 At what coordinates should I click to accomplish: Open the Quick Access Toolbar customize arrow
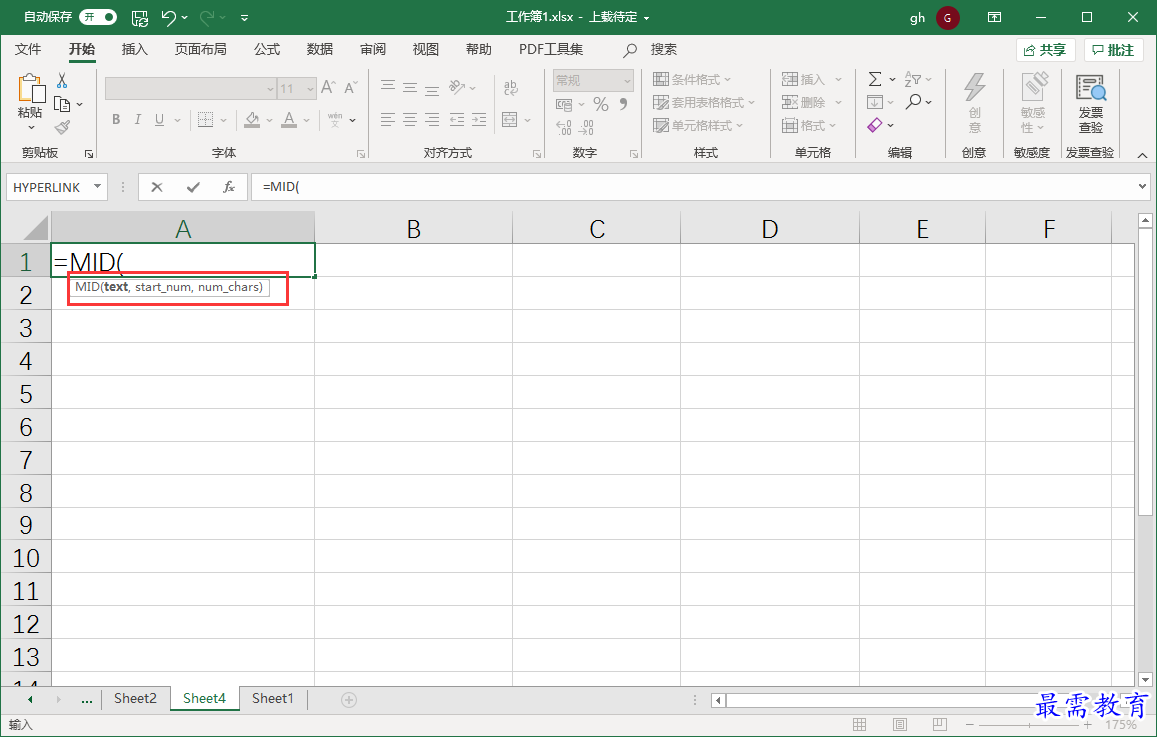(244, 18)
